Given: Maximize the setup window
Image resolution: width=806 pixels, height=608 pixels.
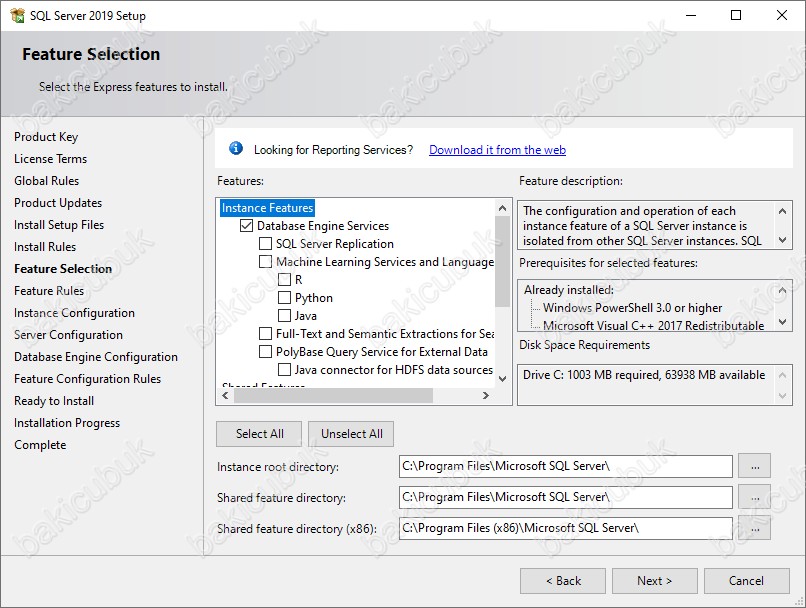Looking at the screenshot, I should point(736,15).
